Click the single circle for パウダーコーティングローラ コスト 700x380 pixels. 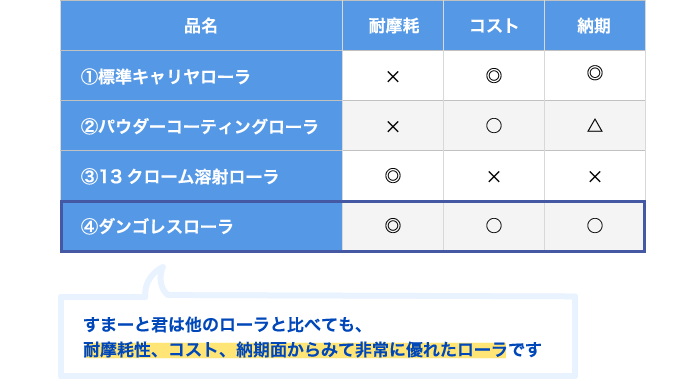(494, 125)
